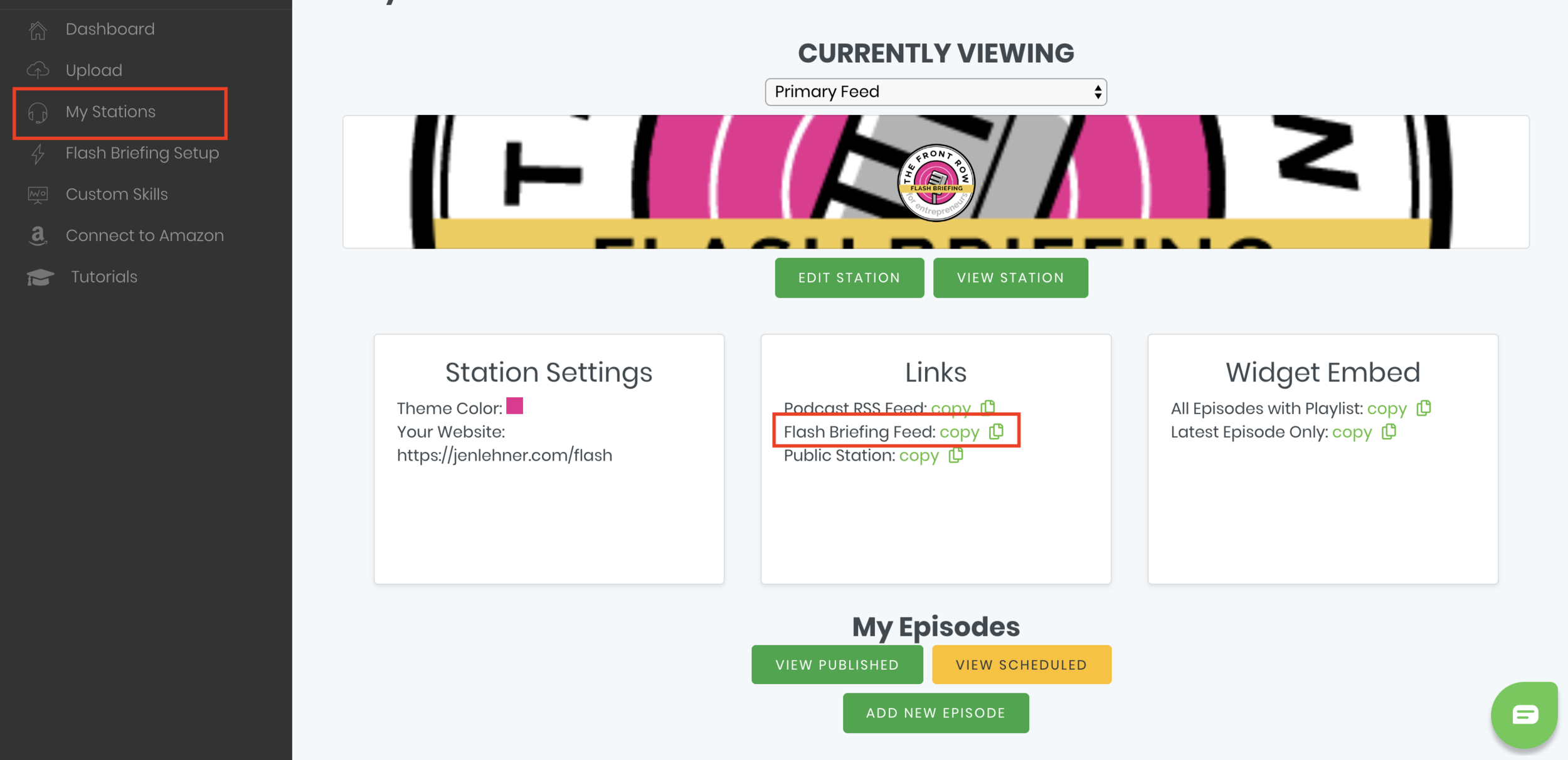The height and width of the screenshot is (760, 1568).
Task: Click the EDIT STATION button
Action: pyautogui.click(x=849, y=278)
